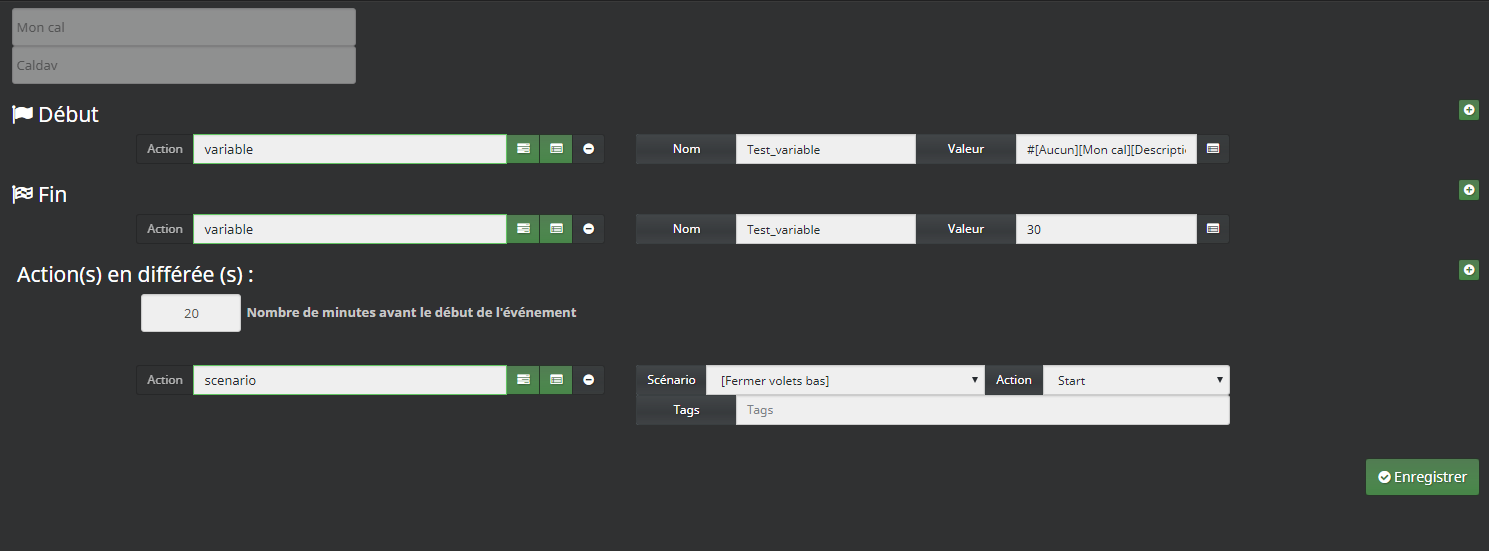Open the Action dropdown showing Start

(x=1136, y=380)
